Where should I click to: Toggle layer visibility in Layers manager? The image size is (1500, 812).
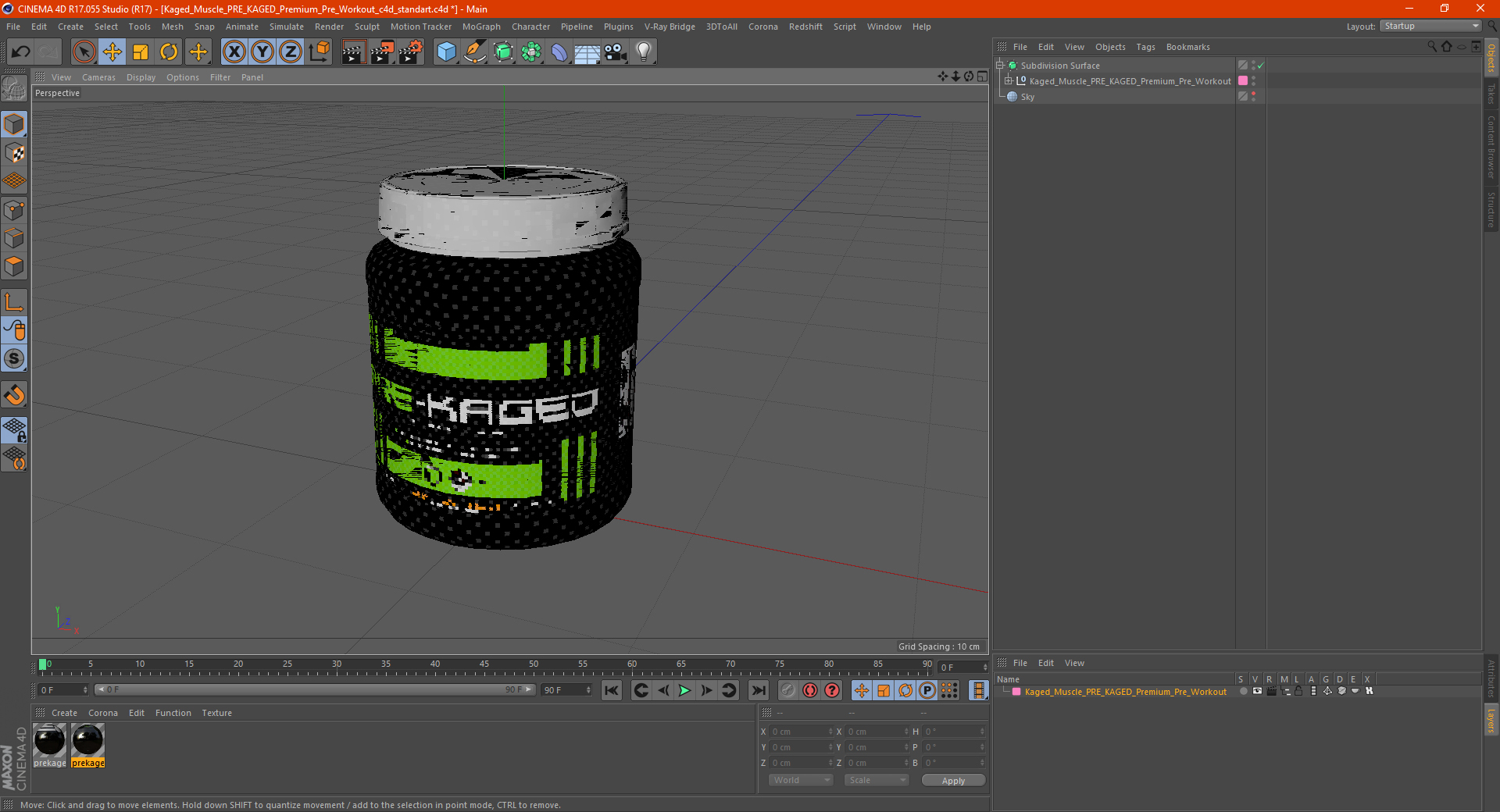(1257, 691)
